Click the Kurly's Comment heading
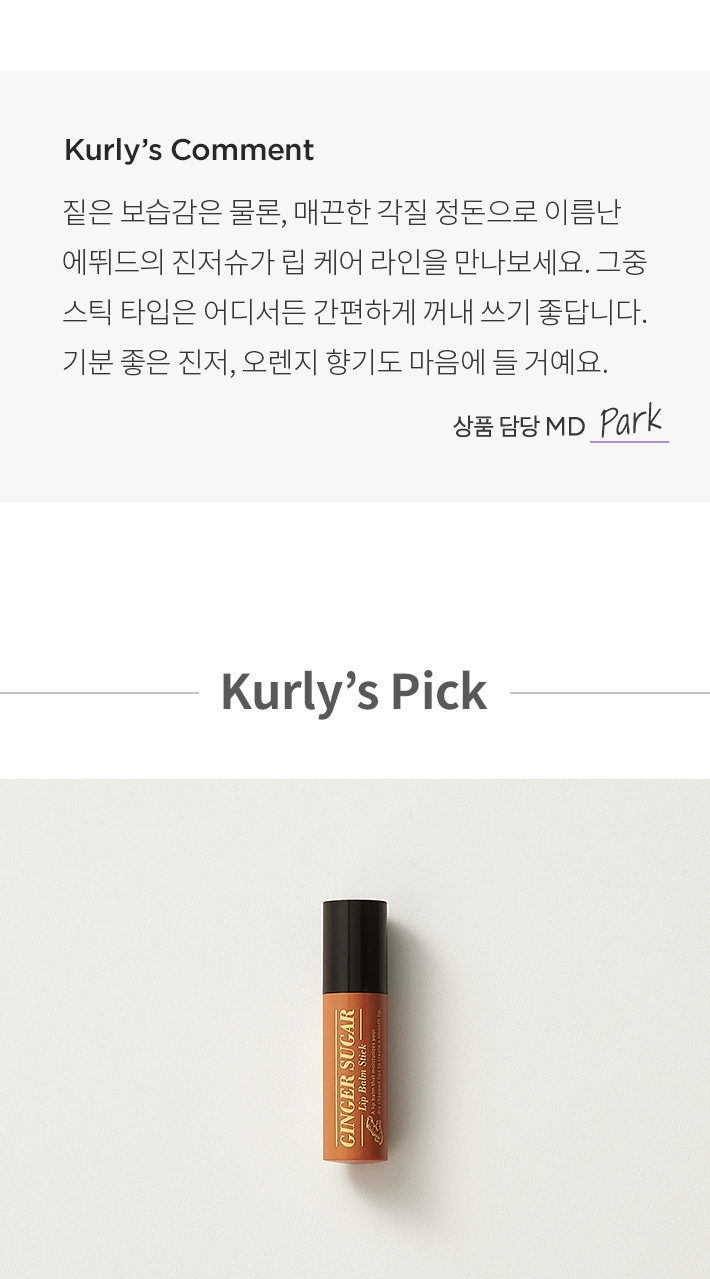The width and height of the screenshot is (710, 1279). [x=189, y=150]
